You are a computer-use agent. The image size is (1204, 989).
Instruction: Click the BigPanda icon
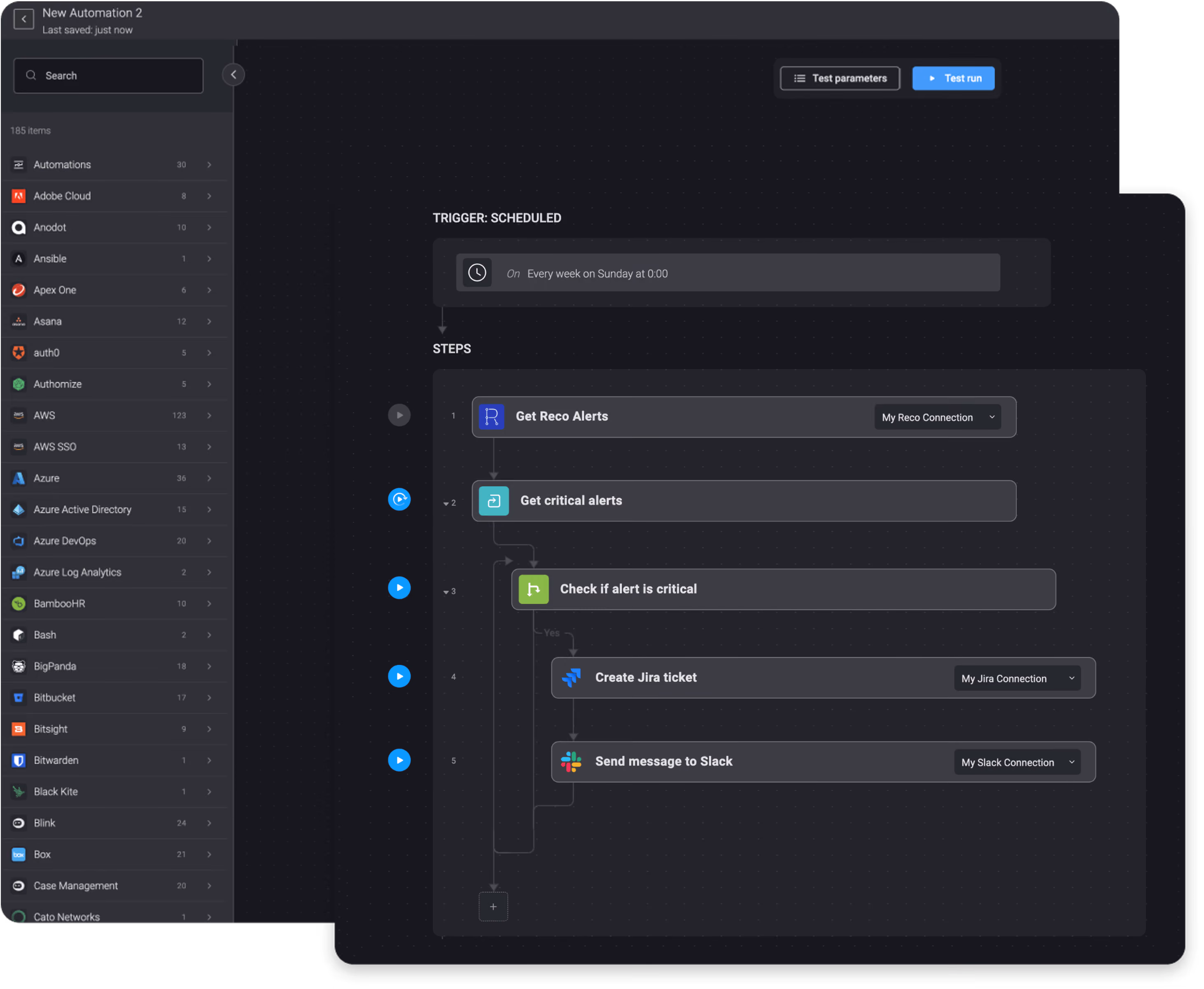(x=19, y=666)
